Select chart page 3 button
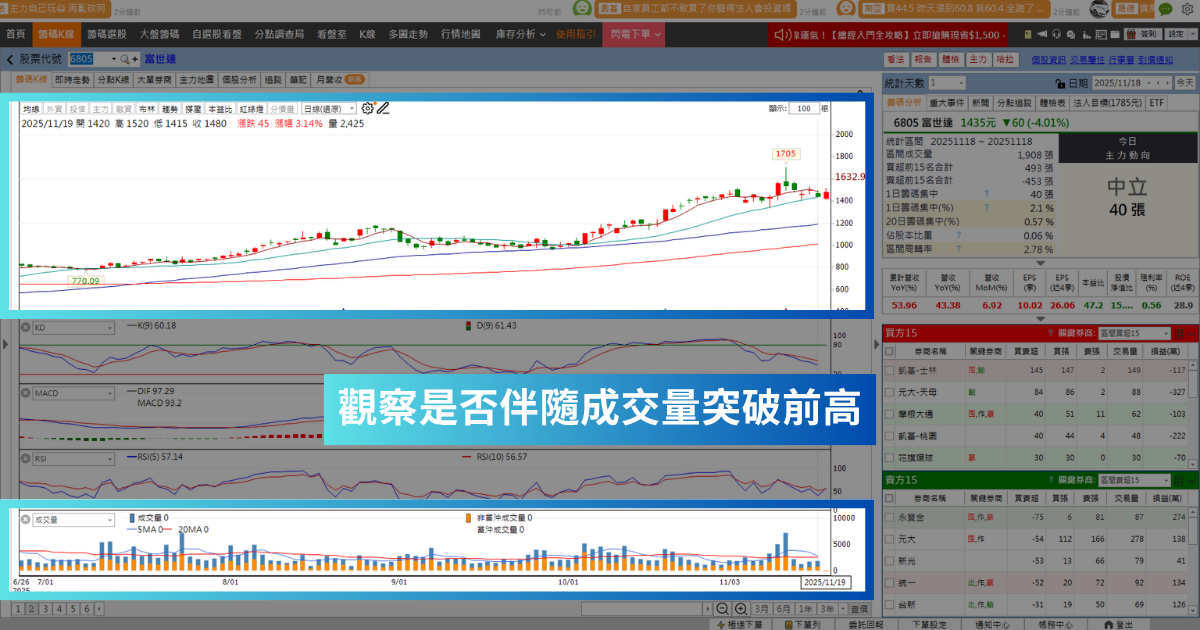 (45, 609)
